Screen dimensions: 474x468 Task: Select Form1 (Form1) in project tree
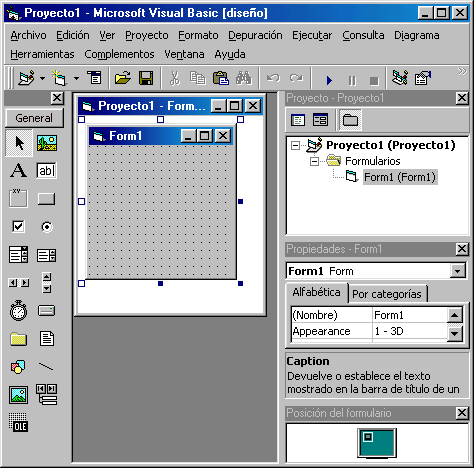400,177
